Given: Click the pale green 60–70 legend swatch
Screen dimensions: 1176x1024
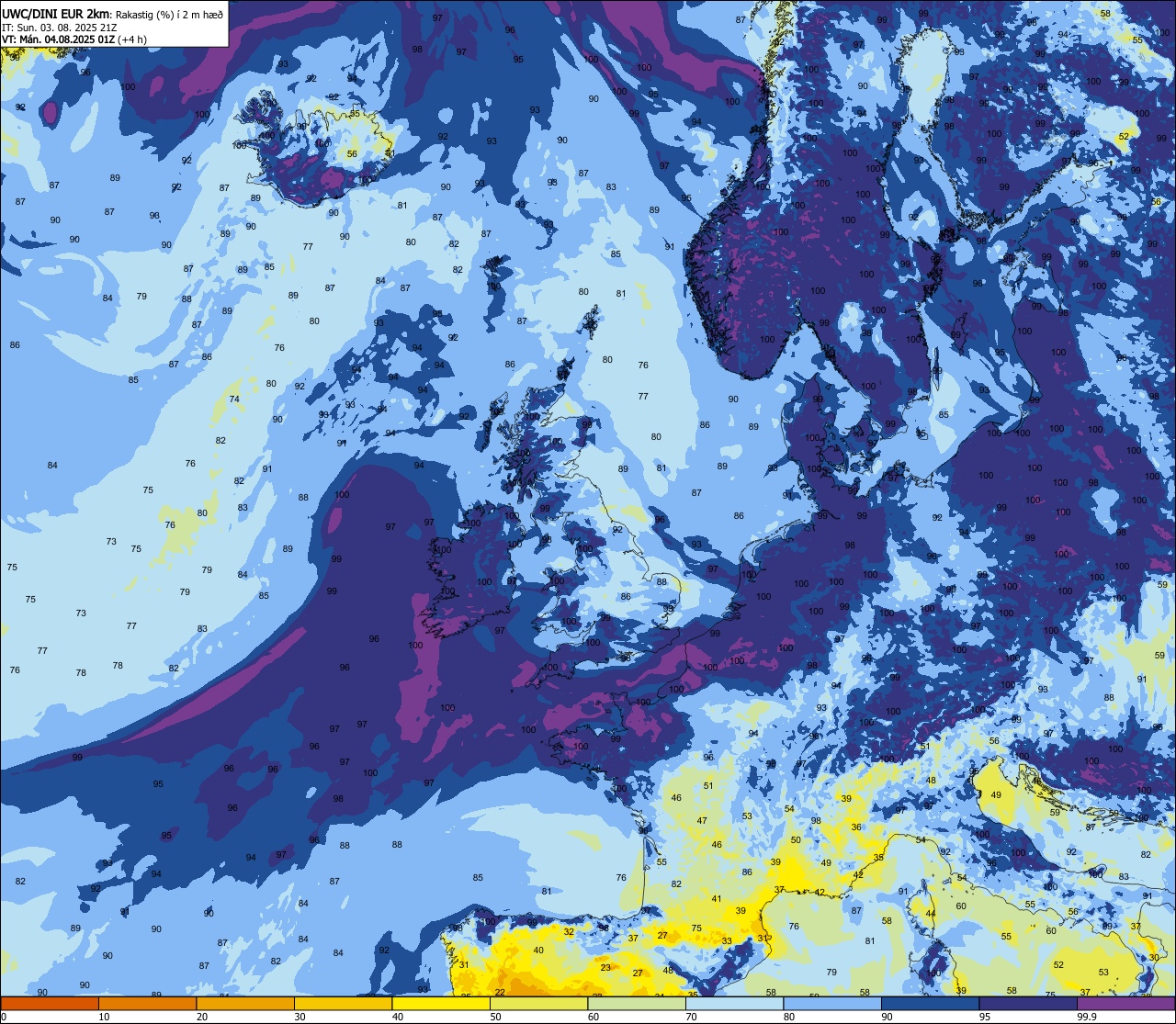Looking at the screenshot, I should [x=637, y=1003].
